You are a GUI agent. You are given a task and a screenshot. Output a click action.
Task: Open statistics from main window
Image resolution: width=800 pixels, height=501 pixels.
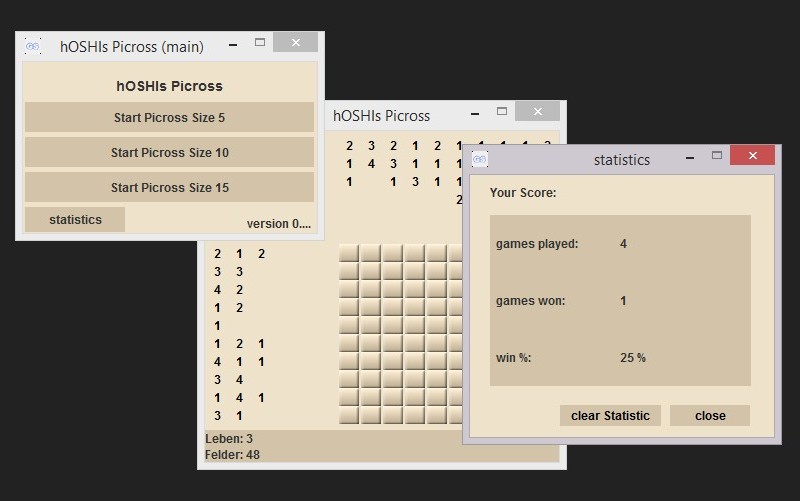(75, 219)
